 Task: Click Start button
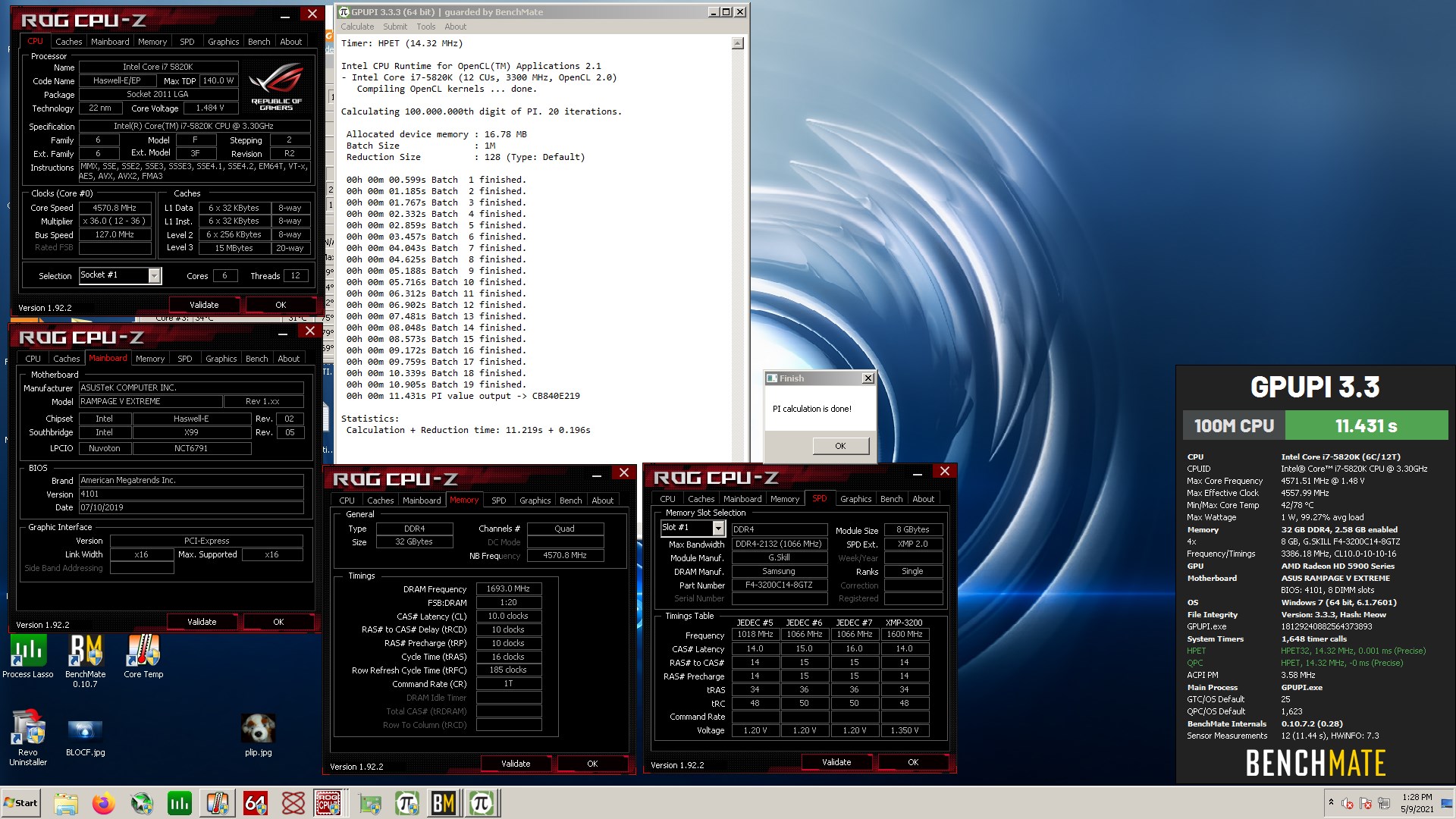click(20, 803)
